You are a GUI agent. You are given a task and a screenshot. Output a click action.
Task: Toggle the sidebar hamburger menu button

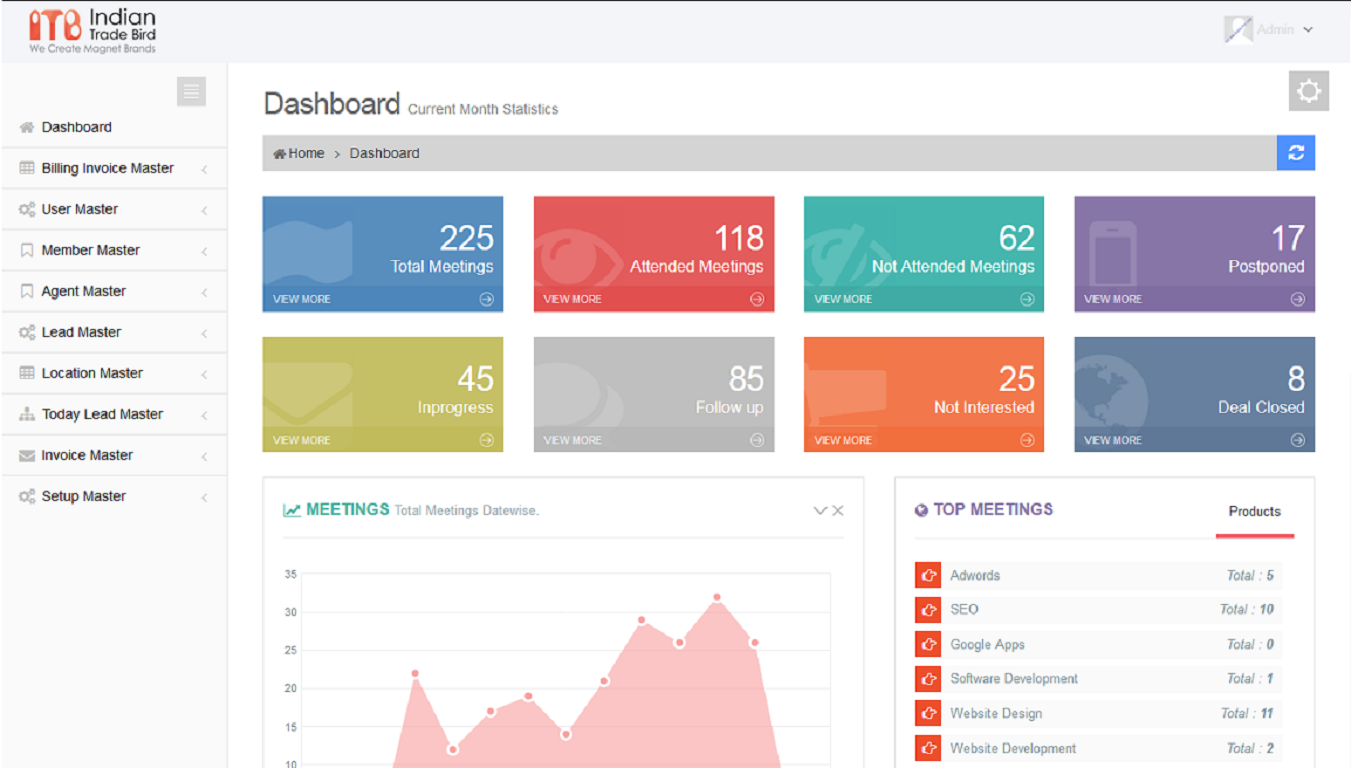coord(191,92)
